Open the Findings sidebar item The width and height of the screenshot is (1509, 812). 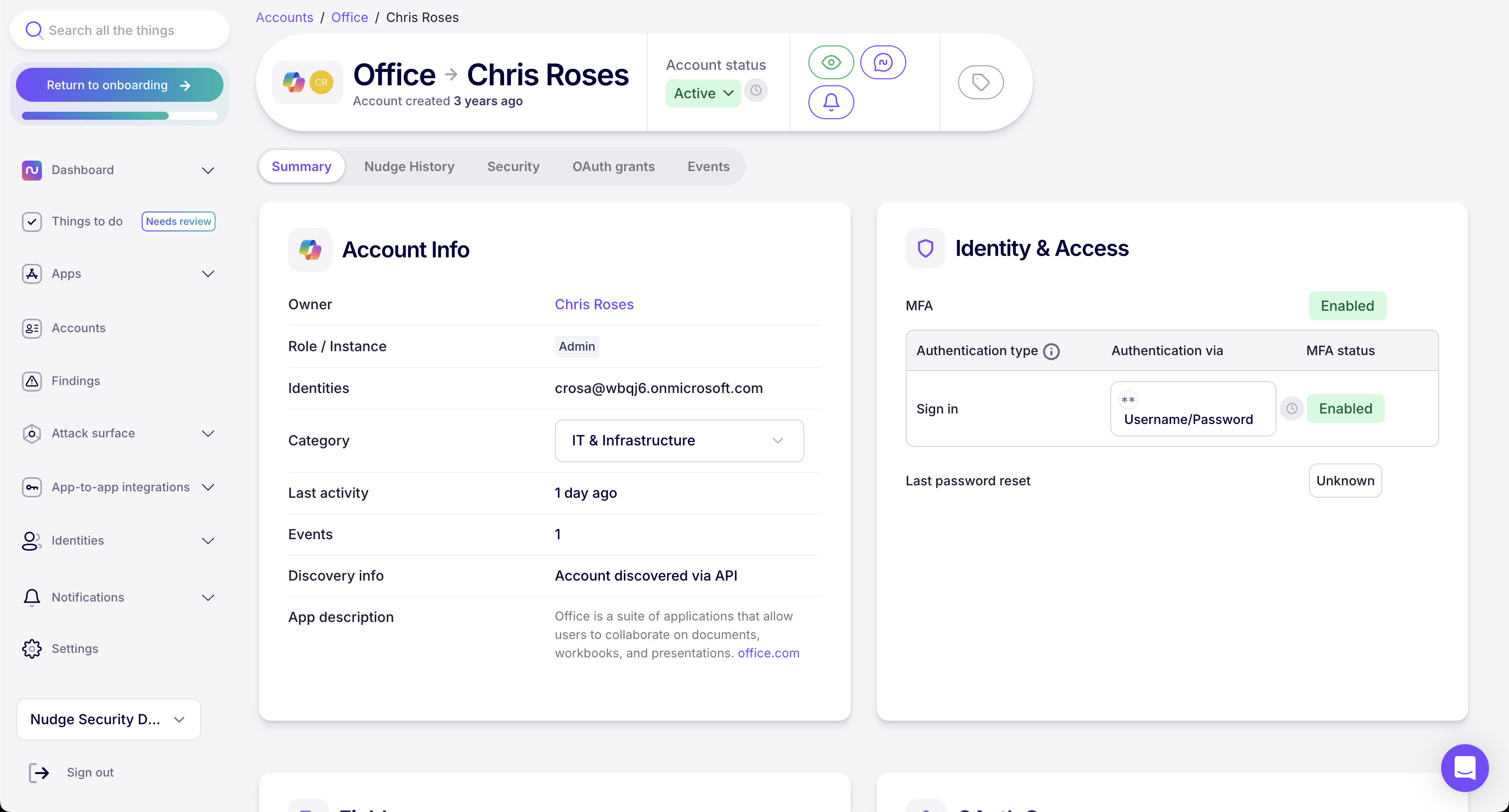75,381
